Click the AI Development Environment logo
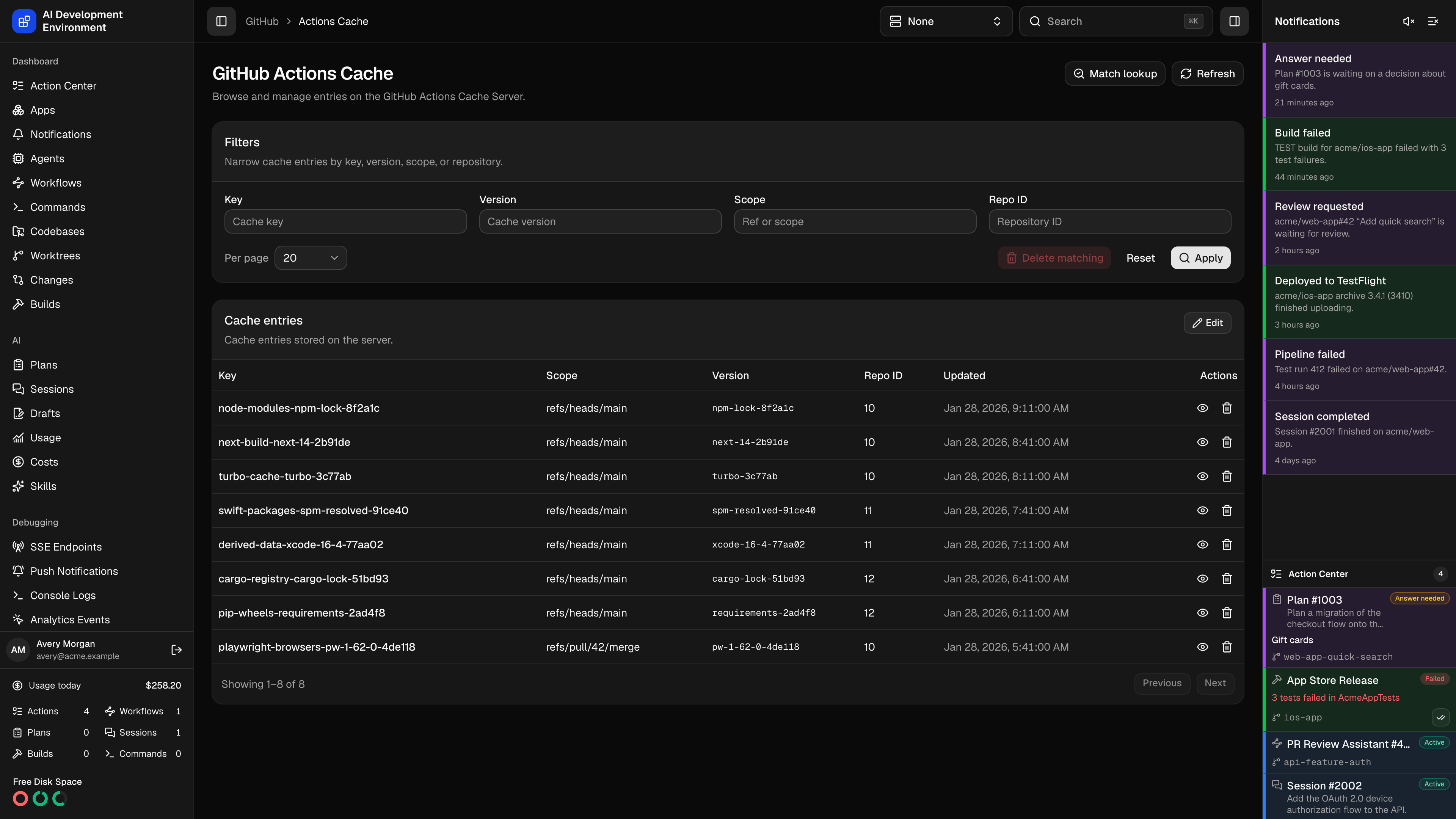The image size is (1456, 819). pyautogui.click(x=24, y=22)
